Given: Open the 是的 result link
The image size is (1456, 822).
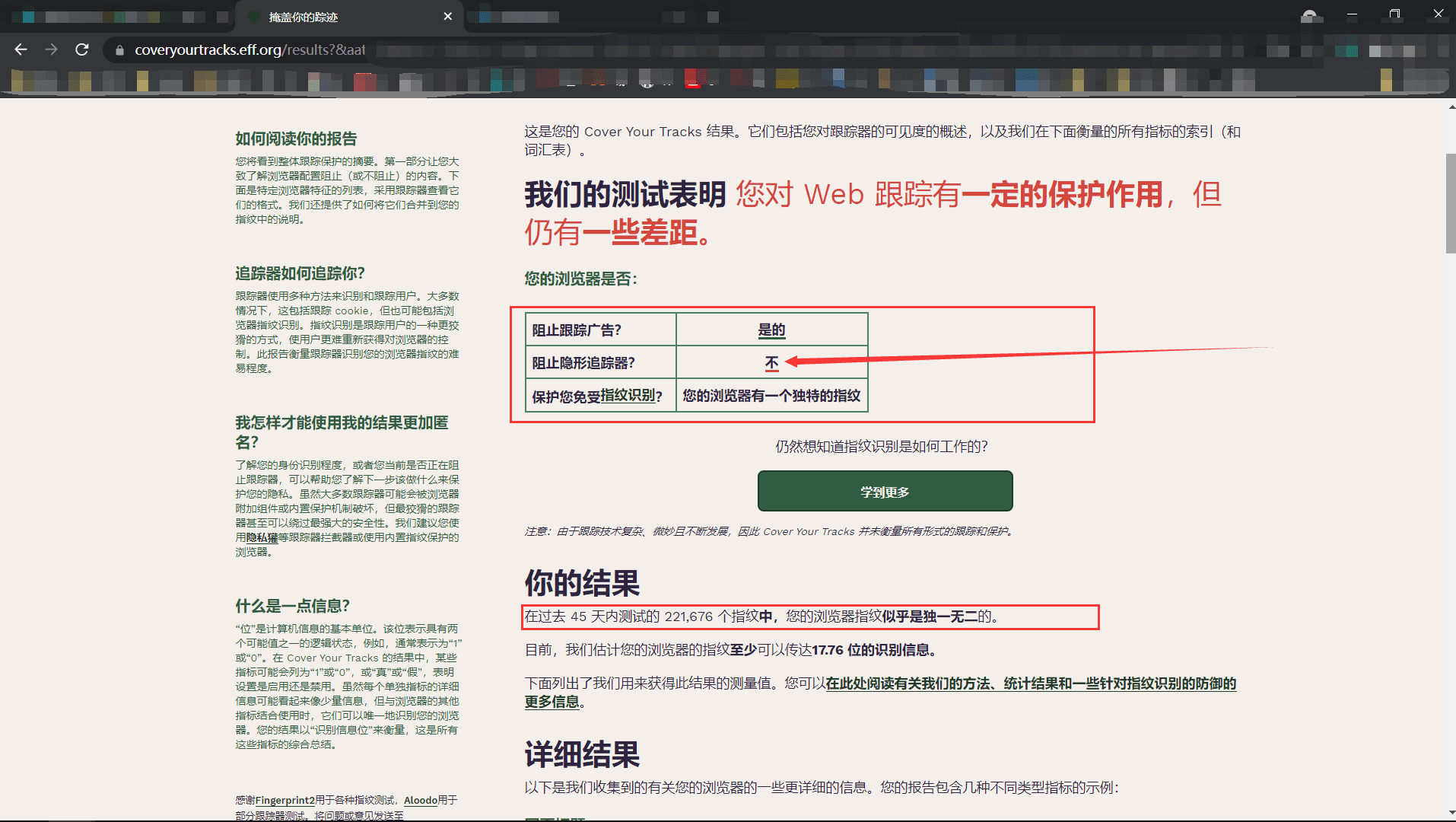Looking at the screenshot, I should (x=771, y=330).
